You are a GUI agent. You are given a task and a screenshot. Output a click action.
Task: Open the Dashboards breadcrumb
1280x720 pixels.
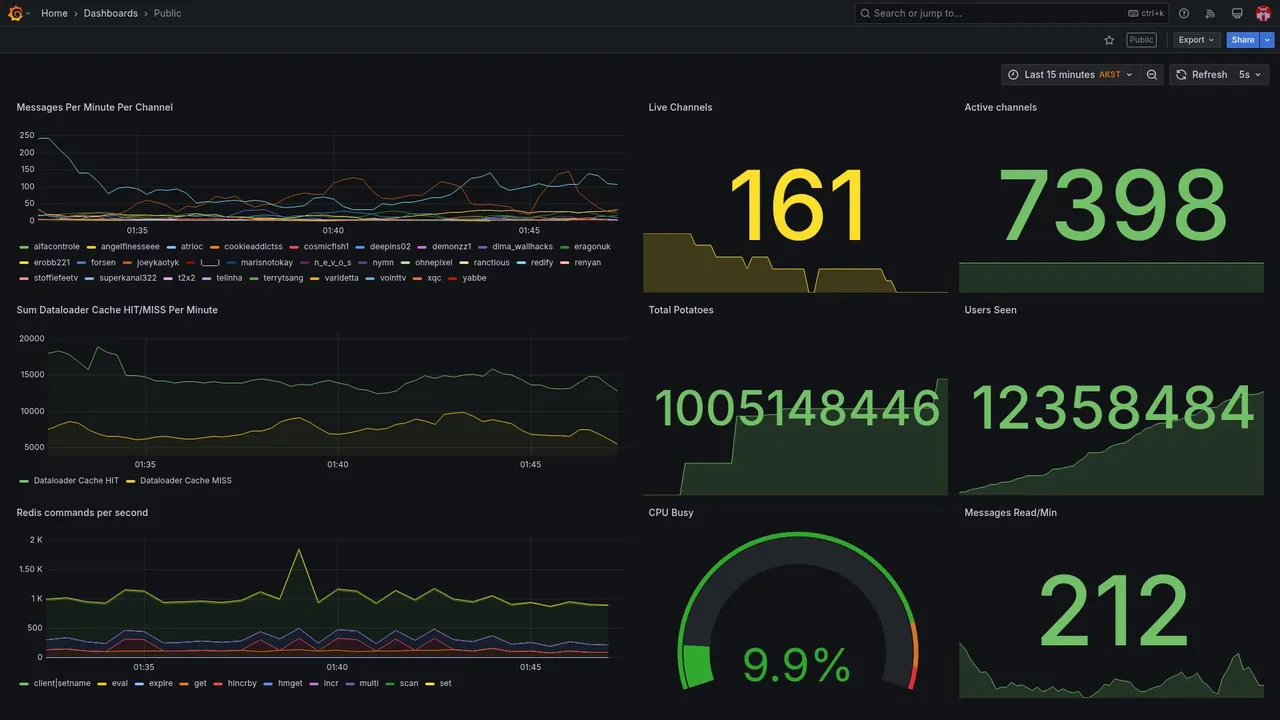click(x=111, y=13)
